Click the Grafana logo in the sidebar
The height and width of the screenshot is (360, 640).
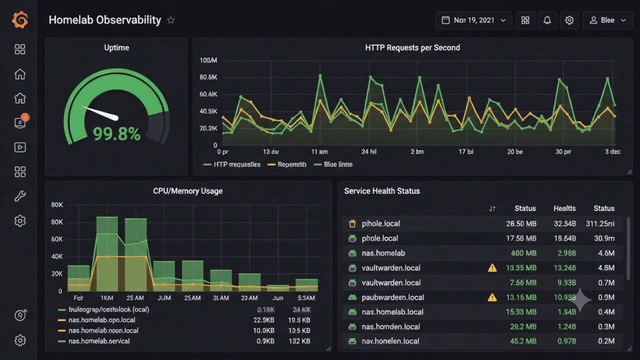click(20, 20)
